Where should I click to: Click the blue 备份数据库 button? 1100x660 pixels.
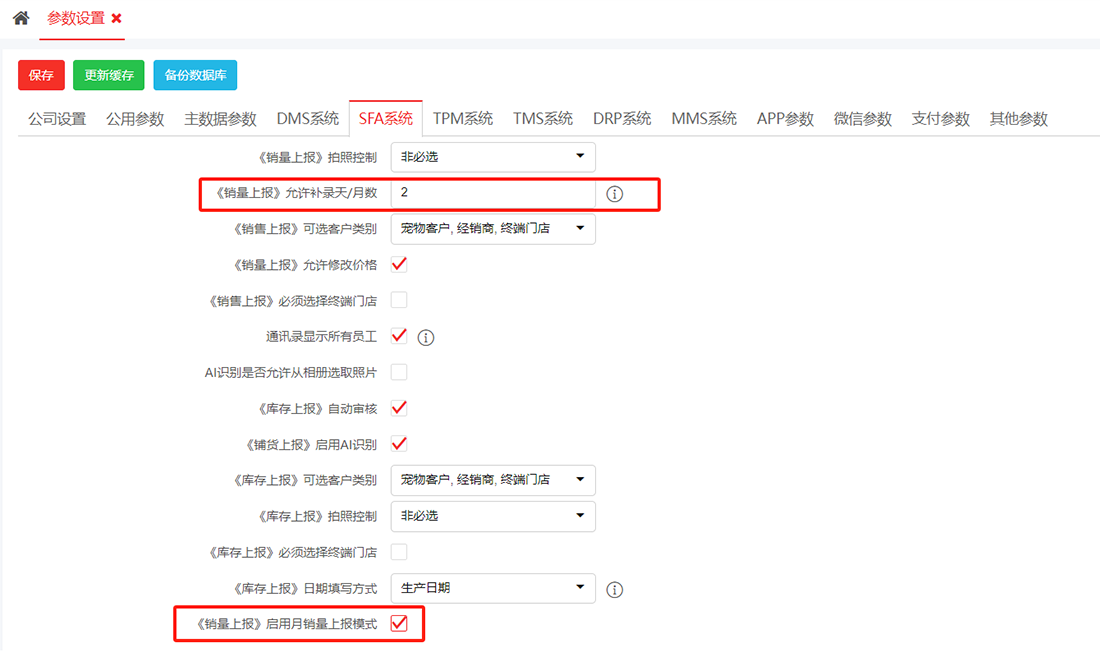point(195,75)
